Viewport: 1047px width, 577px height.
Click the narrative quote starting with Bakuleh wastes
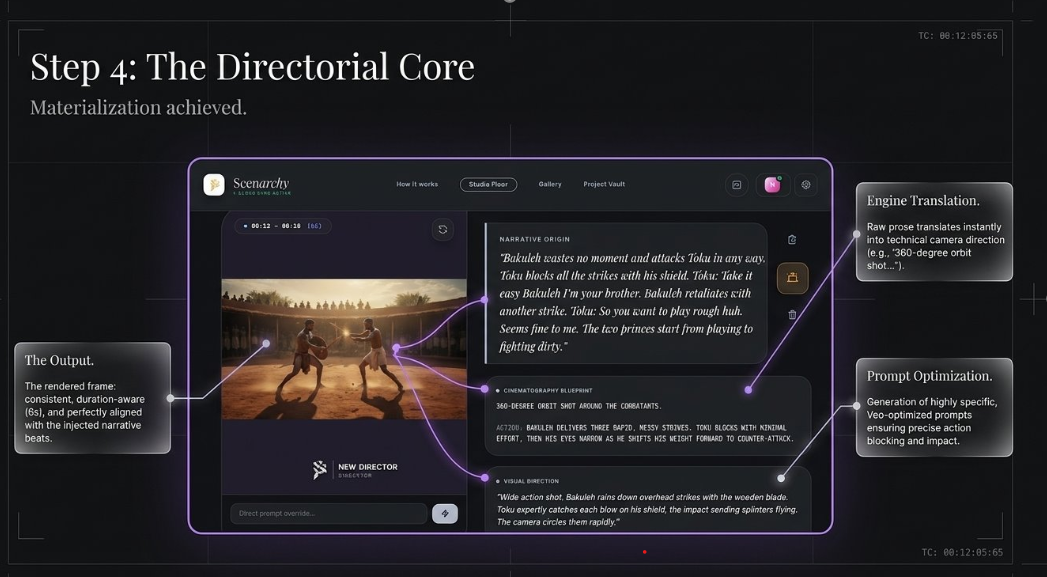pos(632,302)
